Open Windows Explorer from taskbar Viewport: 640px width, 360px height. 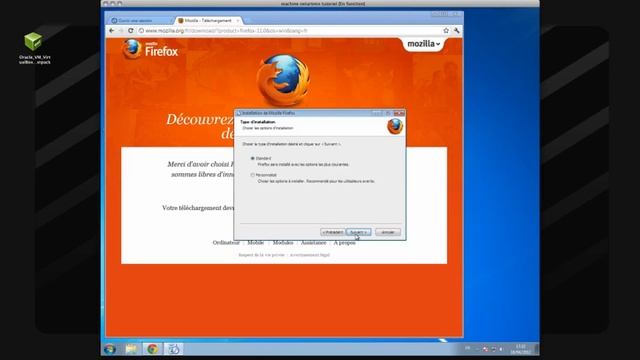click(x=131, y=349)
